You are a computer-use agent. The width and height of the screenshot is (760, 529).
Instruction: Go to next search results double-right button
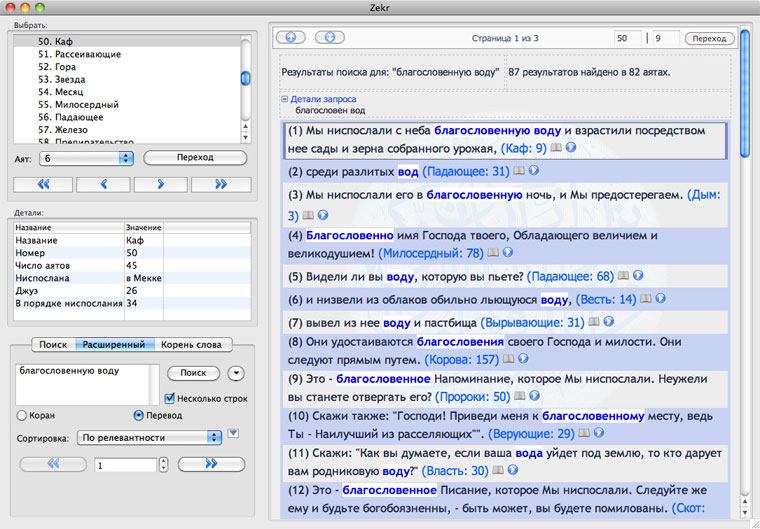point(211,464)
